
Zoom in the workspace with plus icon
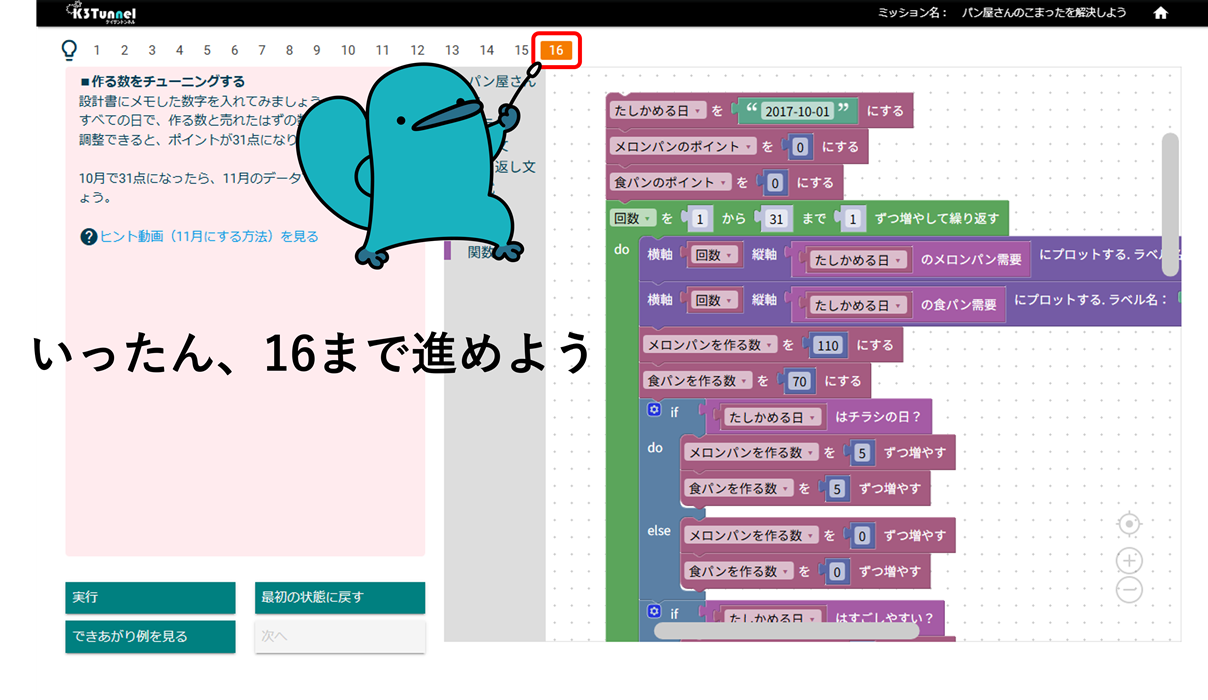tap(1129, 560)
